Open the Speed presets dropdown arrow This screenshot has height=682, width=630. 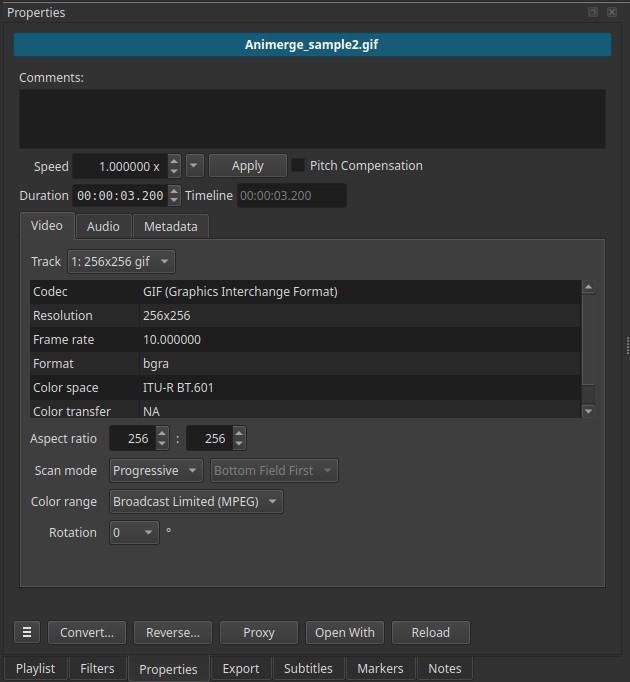(x=195, y=166)
